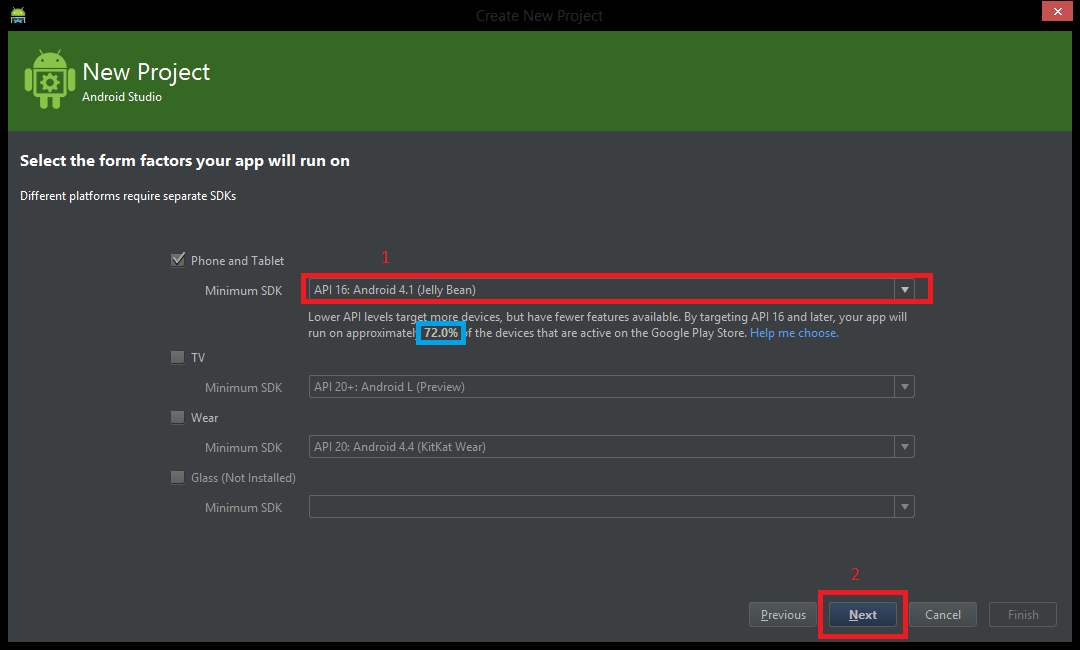Viewport: 1080px width, 650px height.
Task: Enable the TV form factor checkbox
Action: tap(177, 357)
